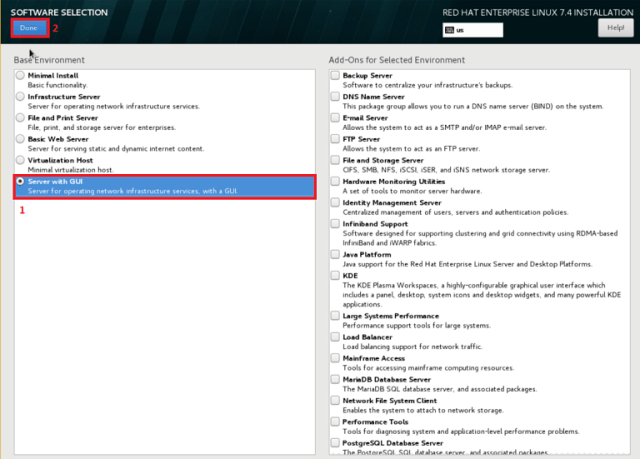
Task: Enable Backup Server add-on checkbox
Action: [x=335, y=75]
